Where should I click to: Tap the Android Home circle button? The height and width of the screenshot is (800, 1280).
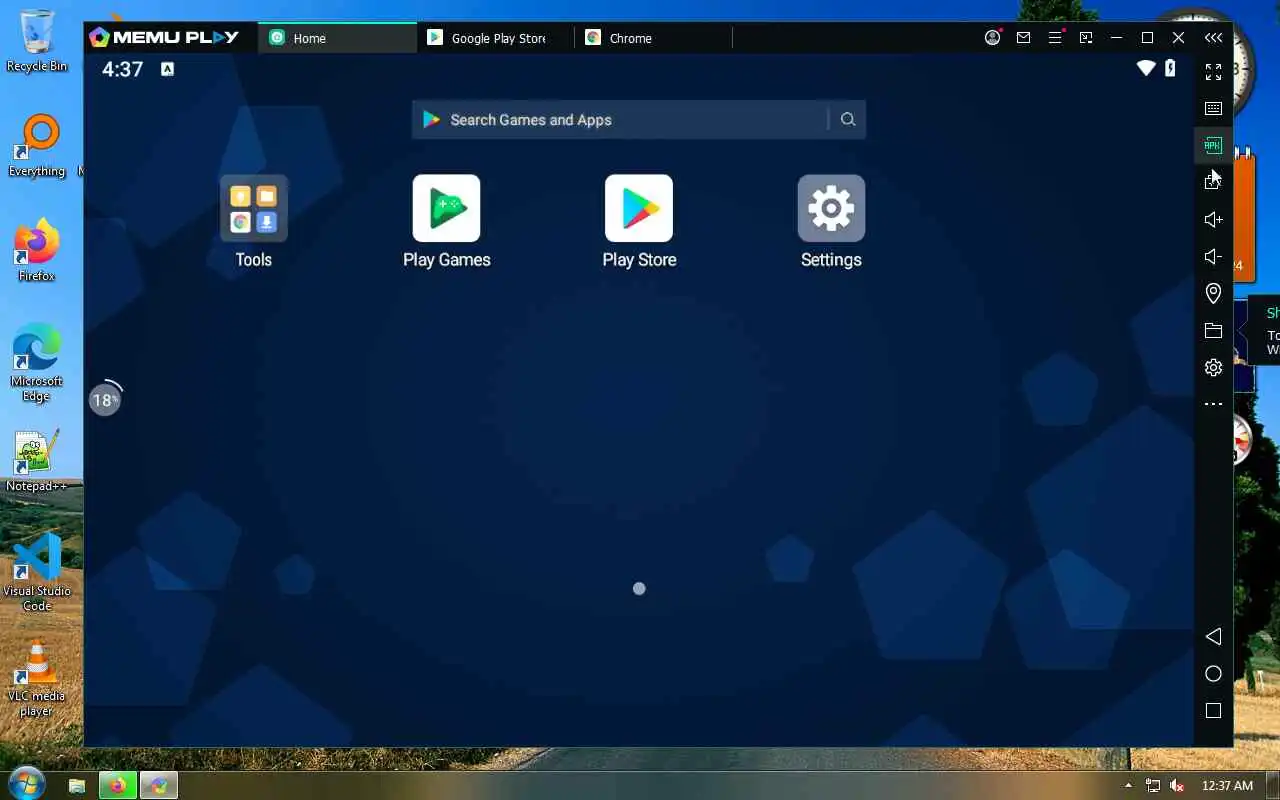coord(1213,674)
